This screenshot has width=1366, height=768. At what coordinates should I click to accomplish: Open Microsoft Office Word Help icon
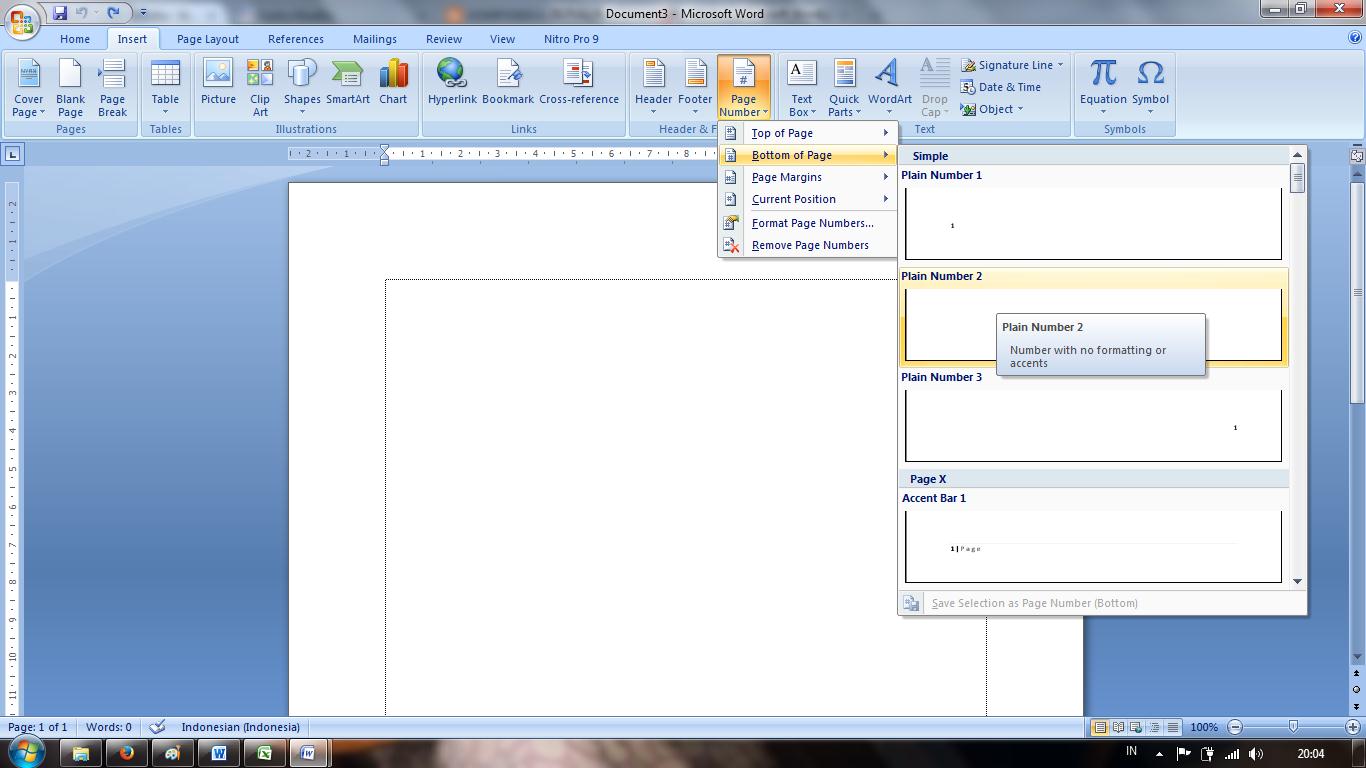click(1355, 39)
